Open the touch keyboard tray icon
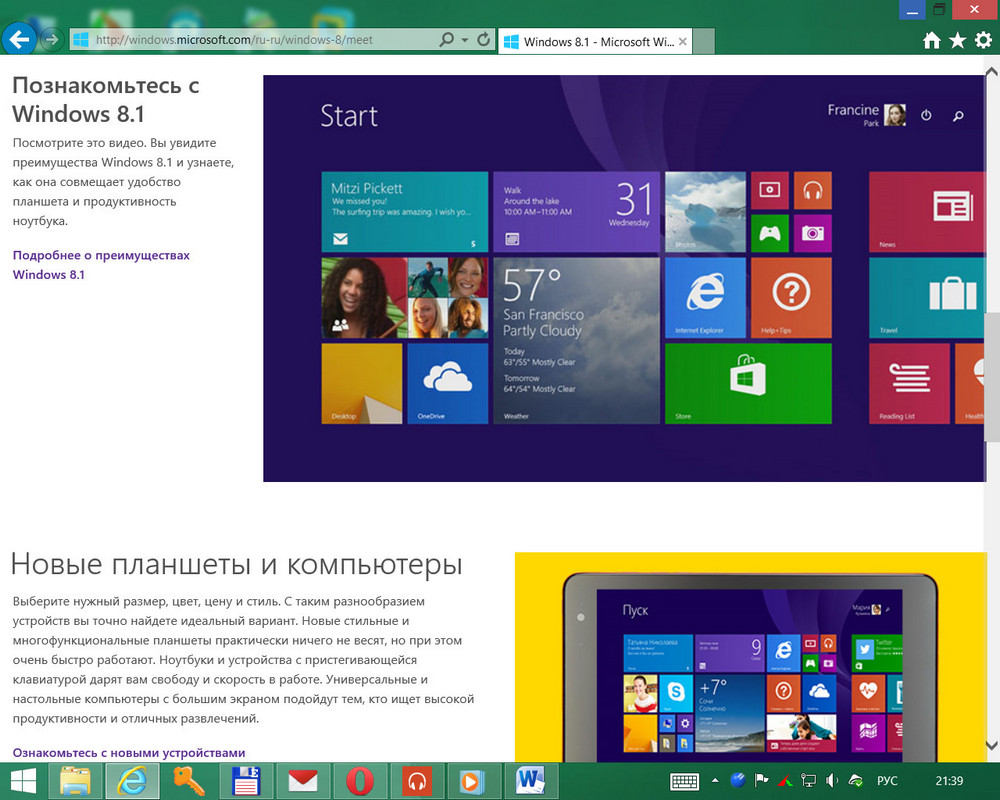This screenshot has width=1000, height=800. (x=684, y=781)
